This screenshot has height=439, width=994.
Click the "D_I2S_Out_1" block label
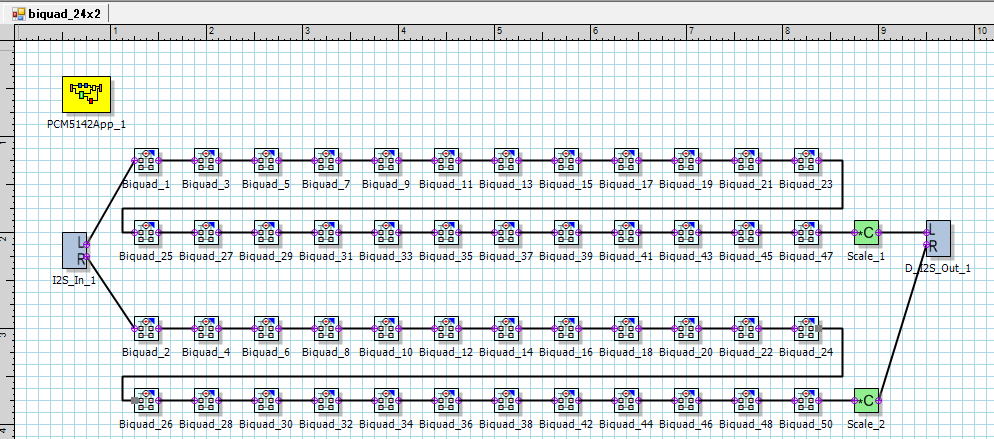(938, 269)
